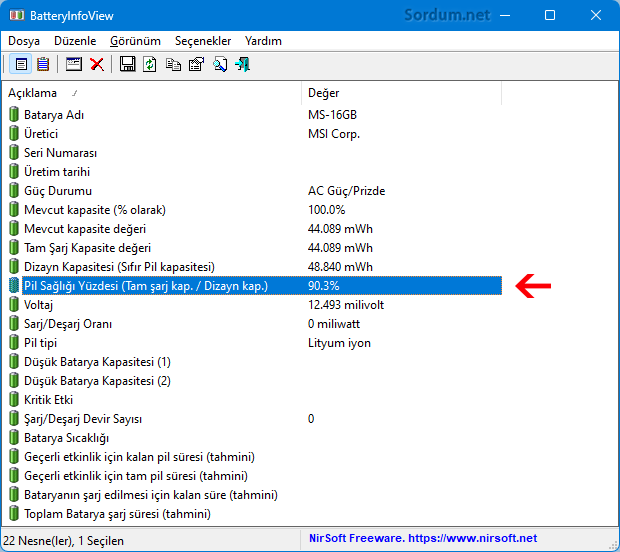The height and width of the screenshot is (552, 620).
Task: Select the Güç Durumu row label
Action: coord(58,191)
